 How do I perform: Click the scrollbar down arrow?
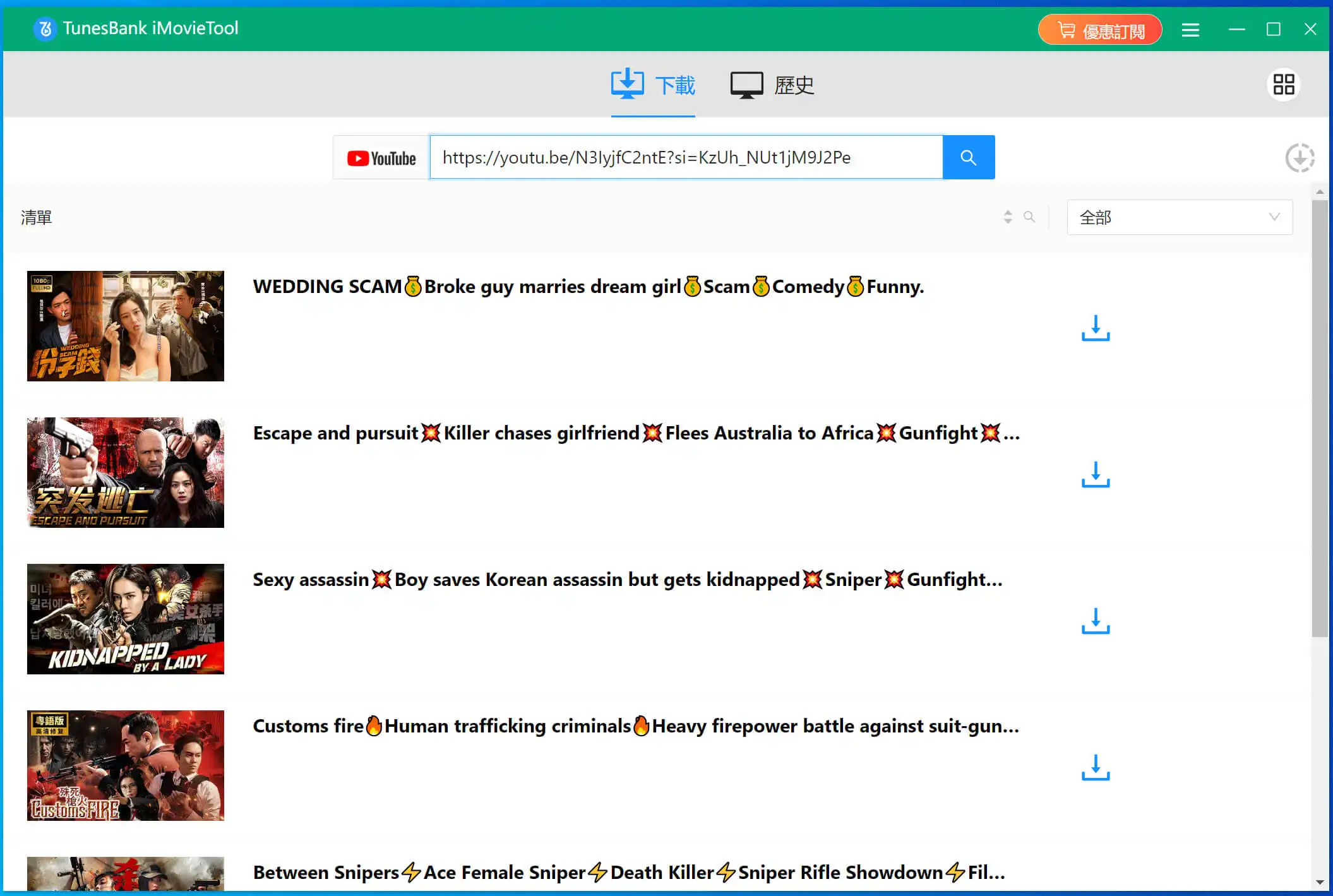[1319, 882]
